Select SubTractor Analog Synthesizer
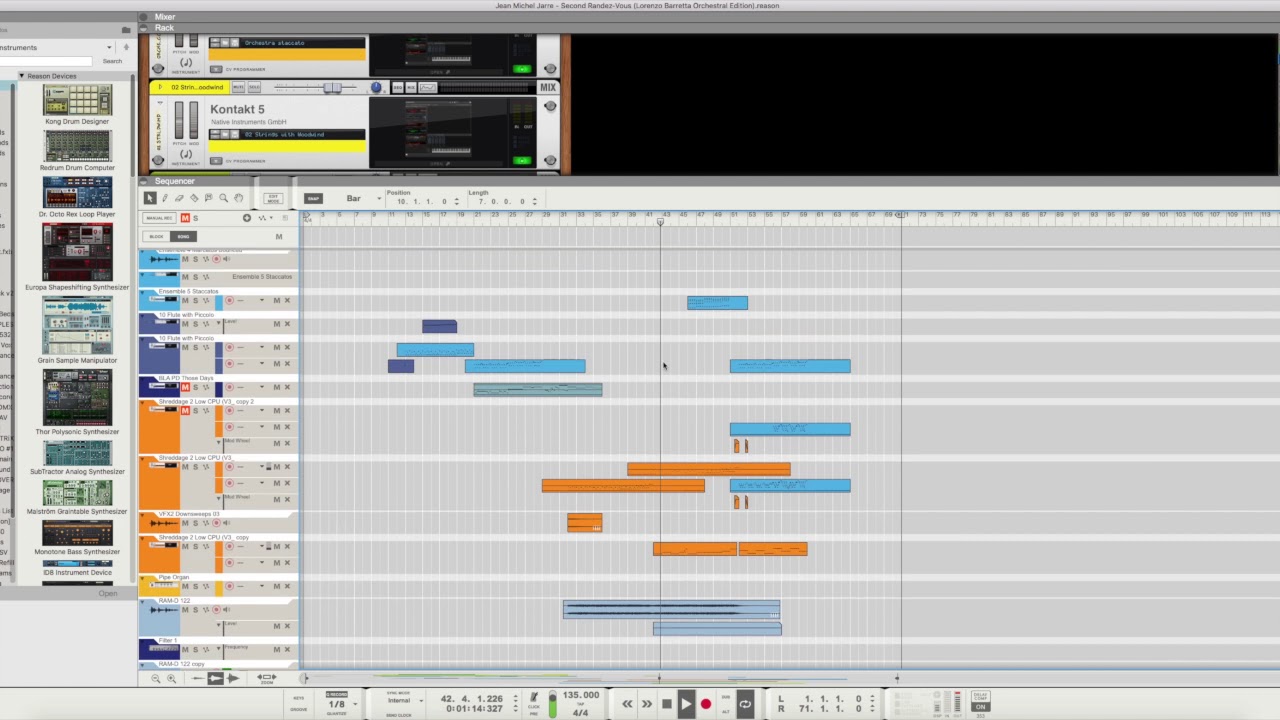The image size is (1280, 720). (77, 458)
